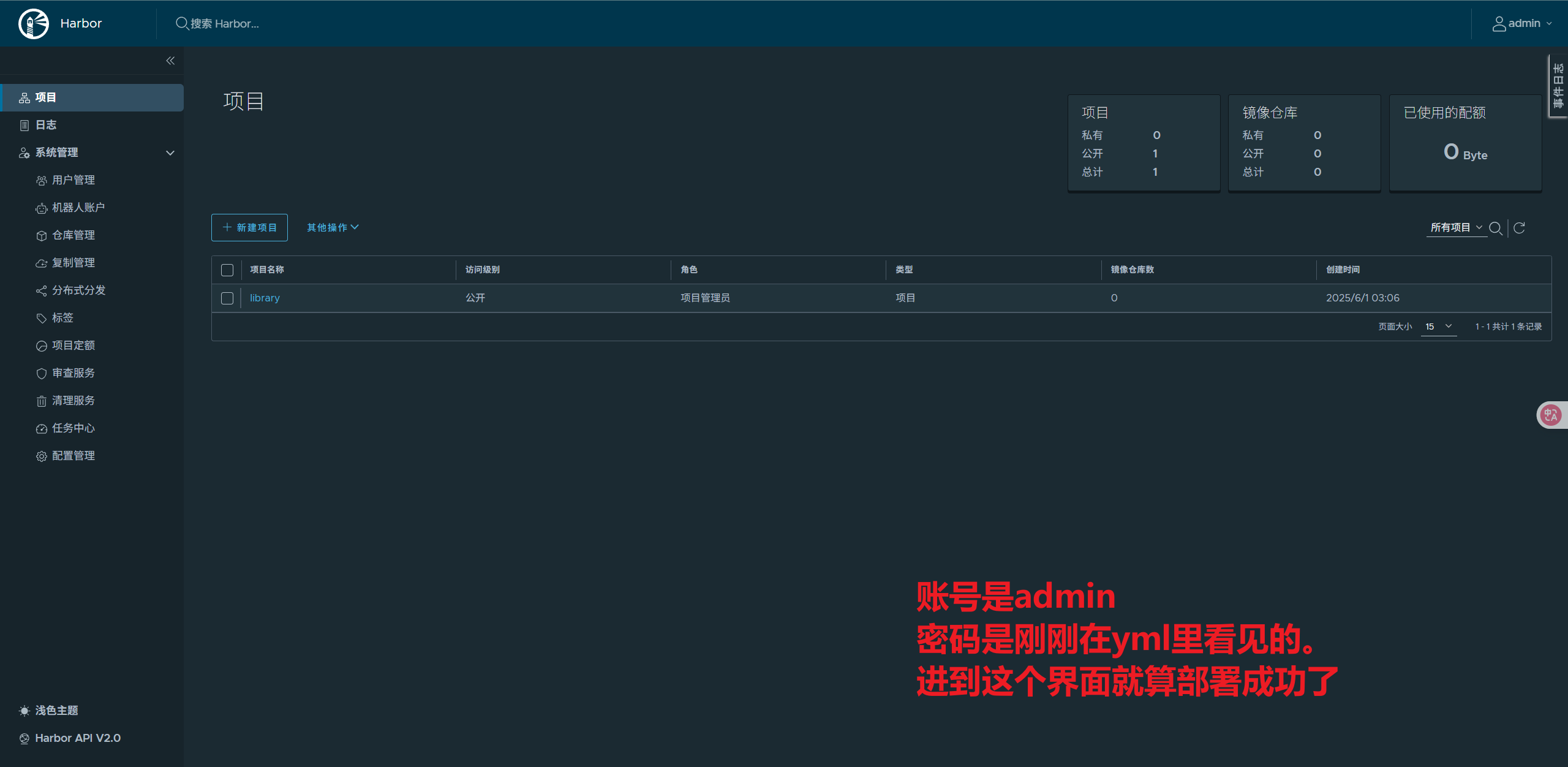Collapse the sidebar with double-chevron icon
Viewport: 1568px width, 767px height.
coord(170,61)
